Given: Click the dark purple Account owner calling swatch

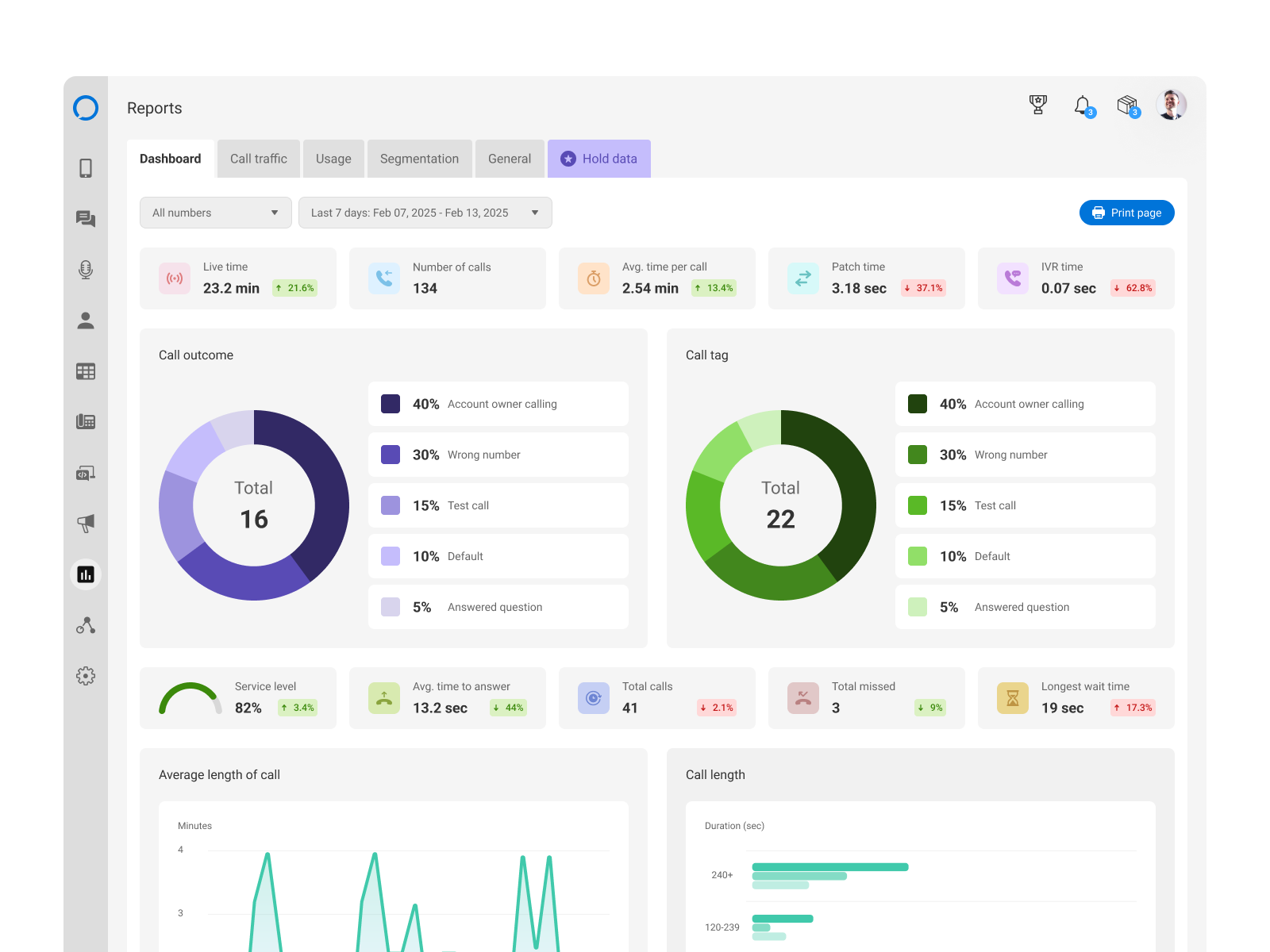Looking at the screenshot, I should coord(391,404).
